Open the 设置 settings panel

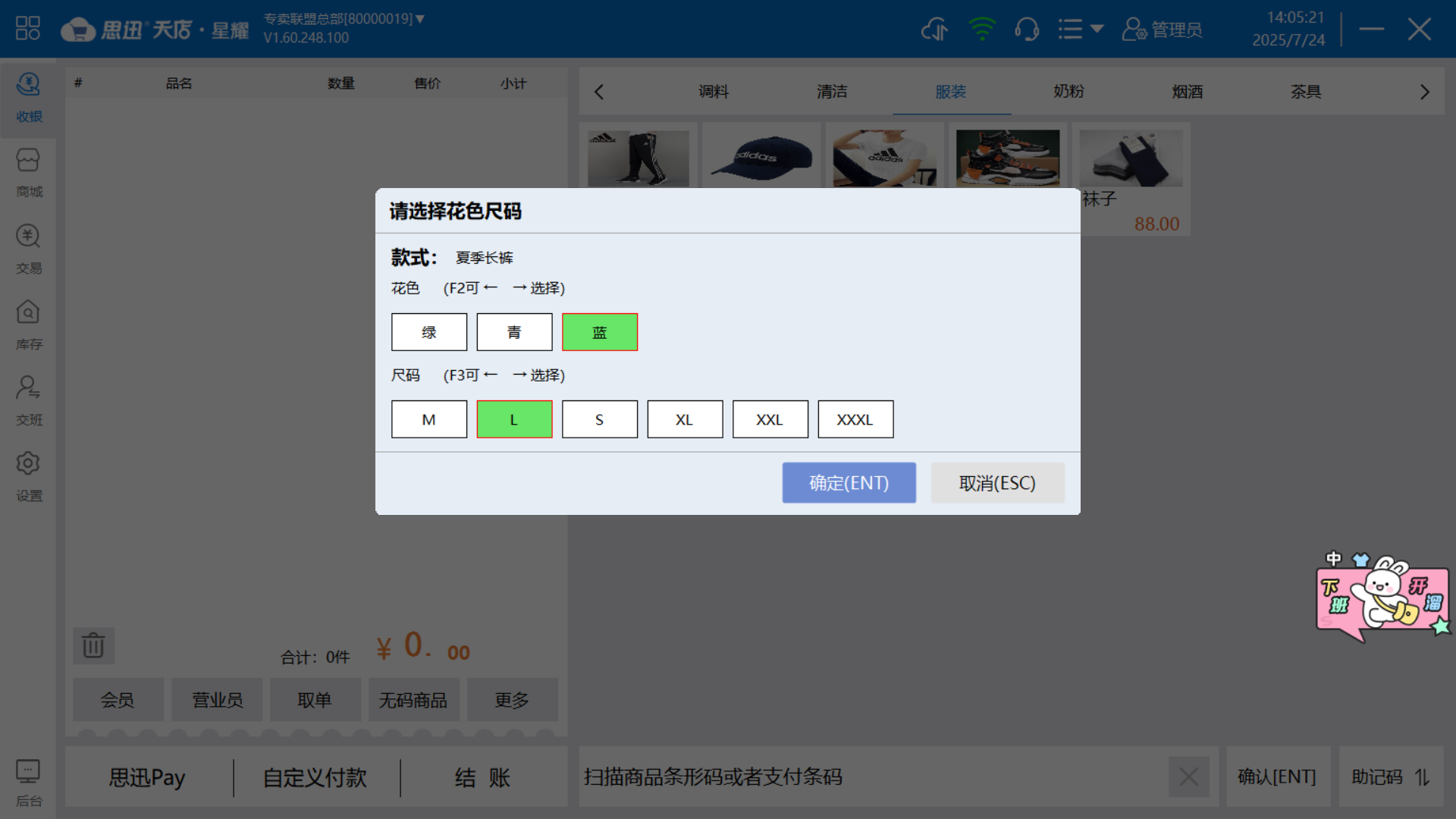(x=29, y=476)
